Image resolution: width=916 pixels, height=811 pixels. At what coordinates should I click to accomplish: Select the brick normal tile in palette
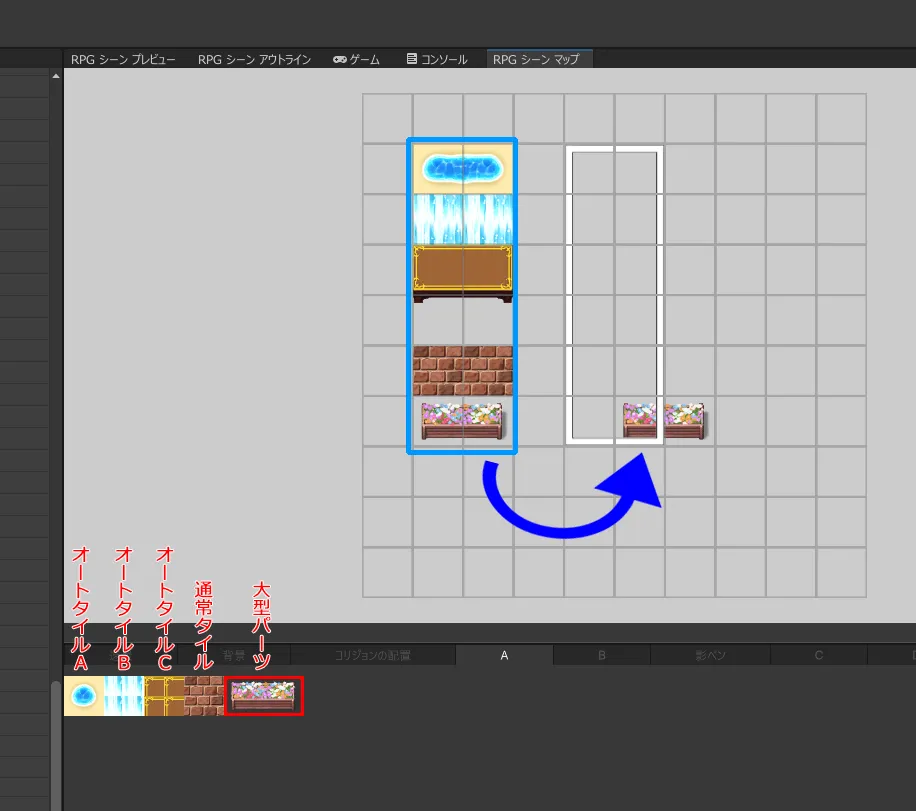pos(204,695)
